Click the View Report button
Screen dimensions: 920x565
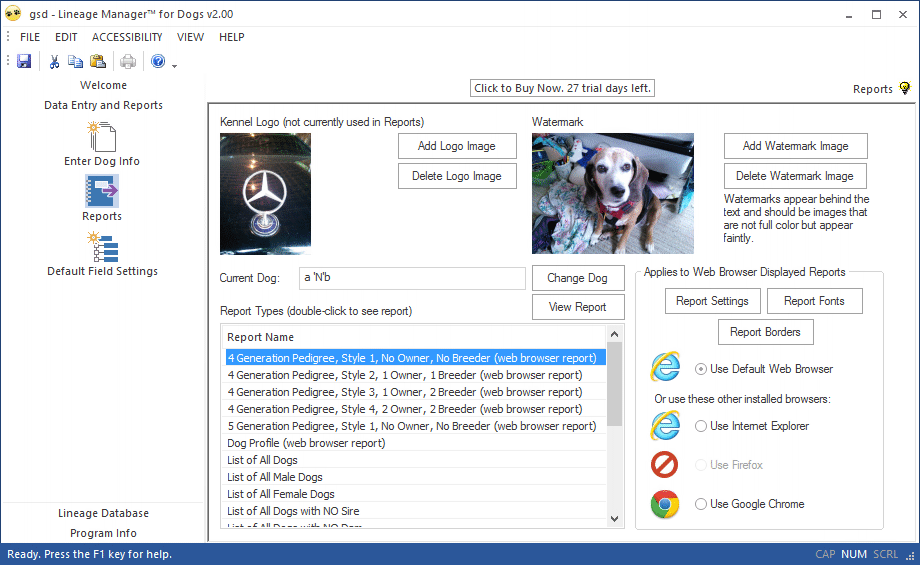coord(578,307)
